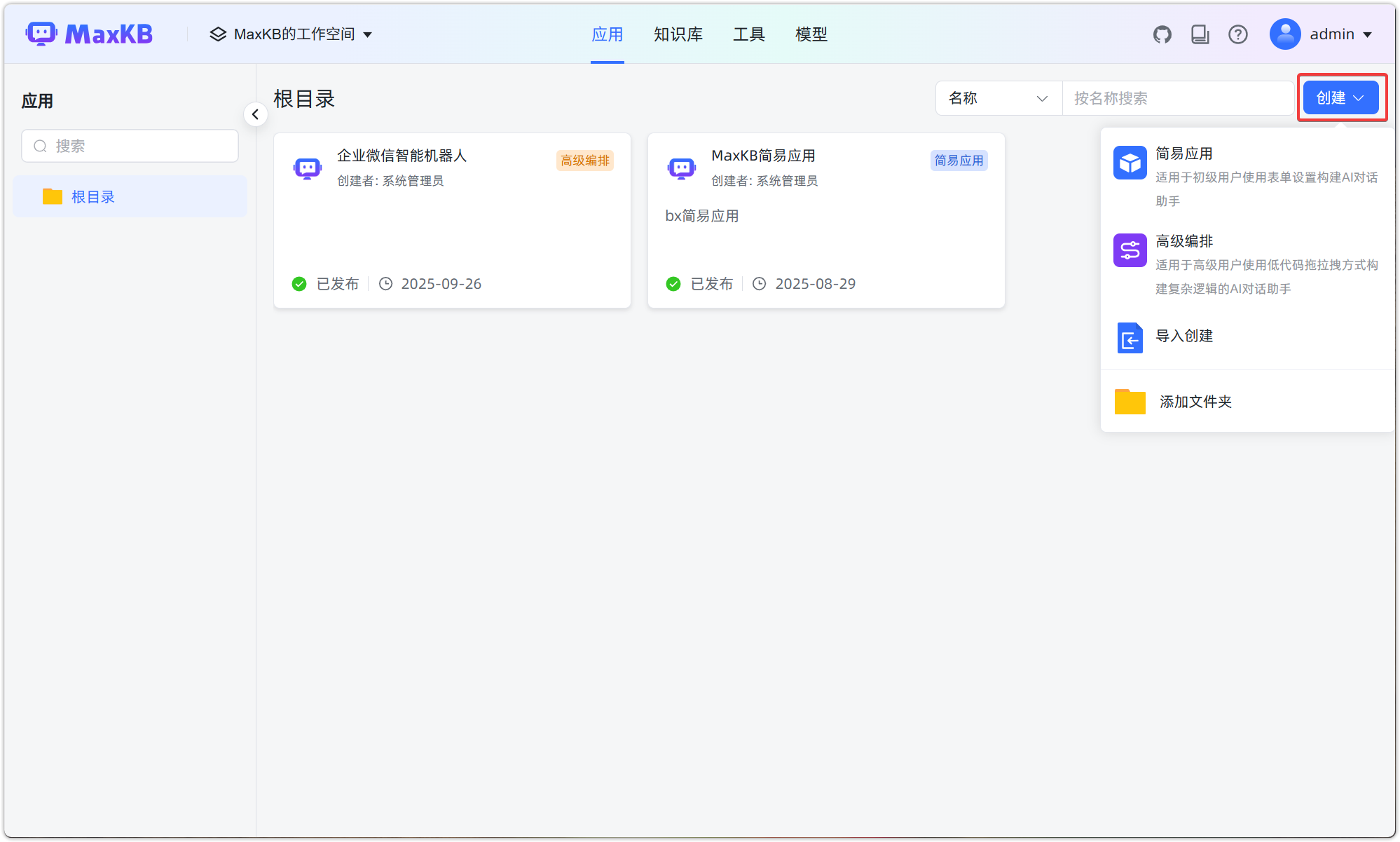Open the MaxKB的工作空间 workspace dropdown

click(291, 34)
